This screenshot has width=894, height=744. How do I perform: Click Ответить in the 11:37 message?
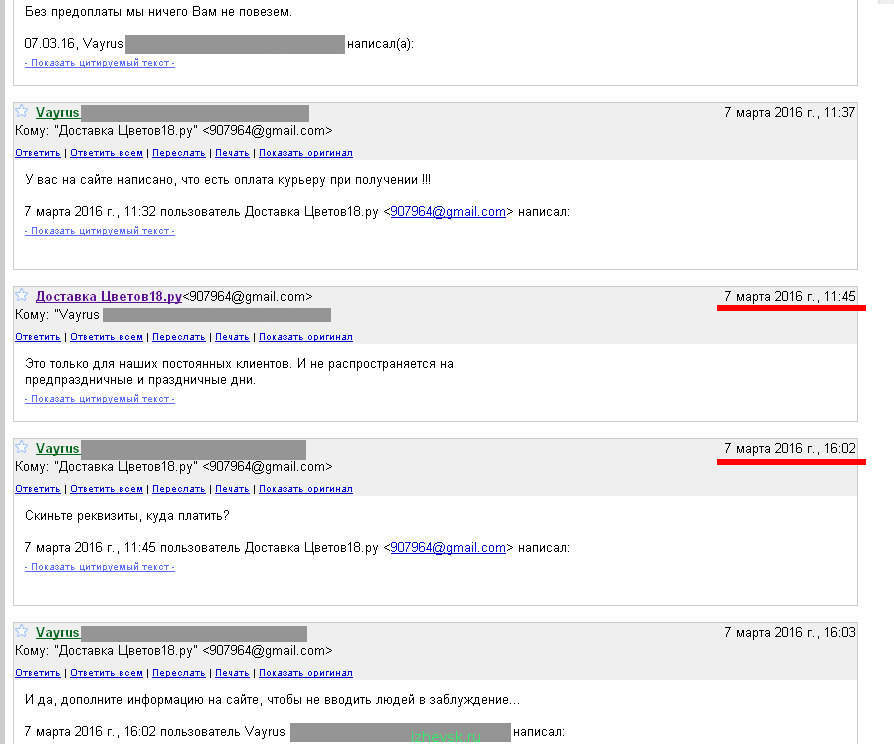[x=38, y=153]
